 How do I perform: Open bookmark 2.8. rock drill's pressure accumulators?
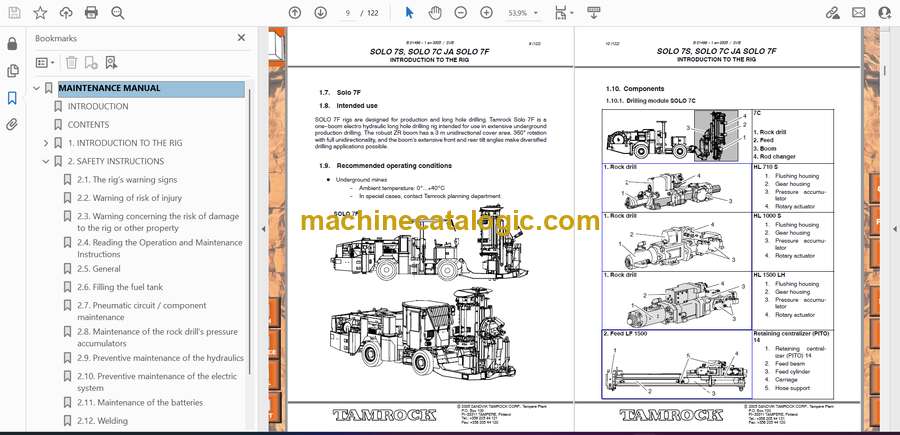157,337
